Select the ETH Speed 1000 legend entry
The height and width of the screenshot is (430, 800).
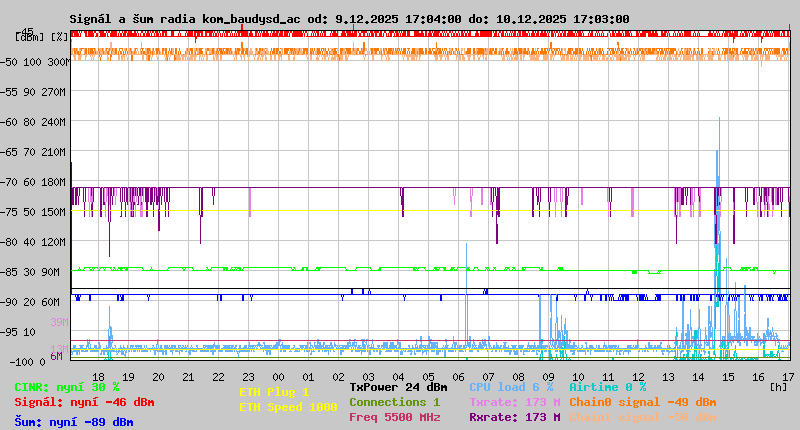point(288,407)
